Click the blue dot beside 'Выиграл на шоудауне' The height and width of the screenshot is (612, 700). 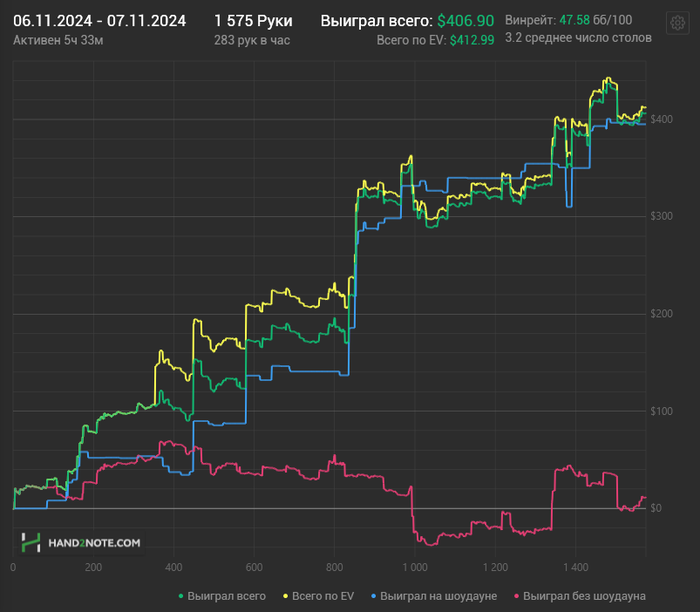374,596
